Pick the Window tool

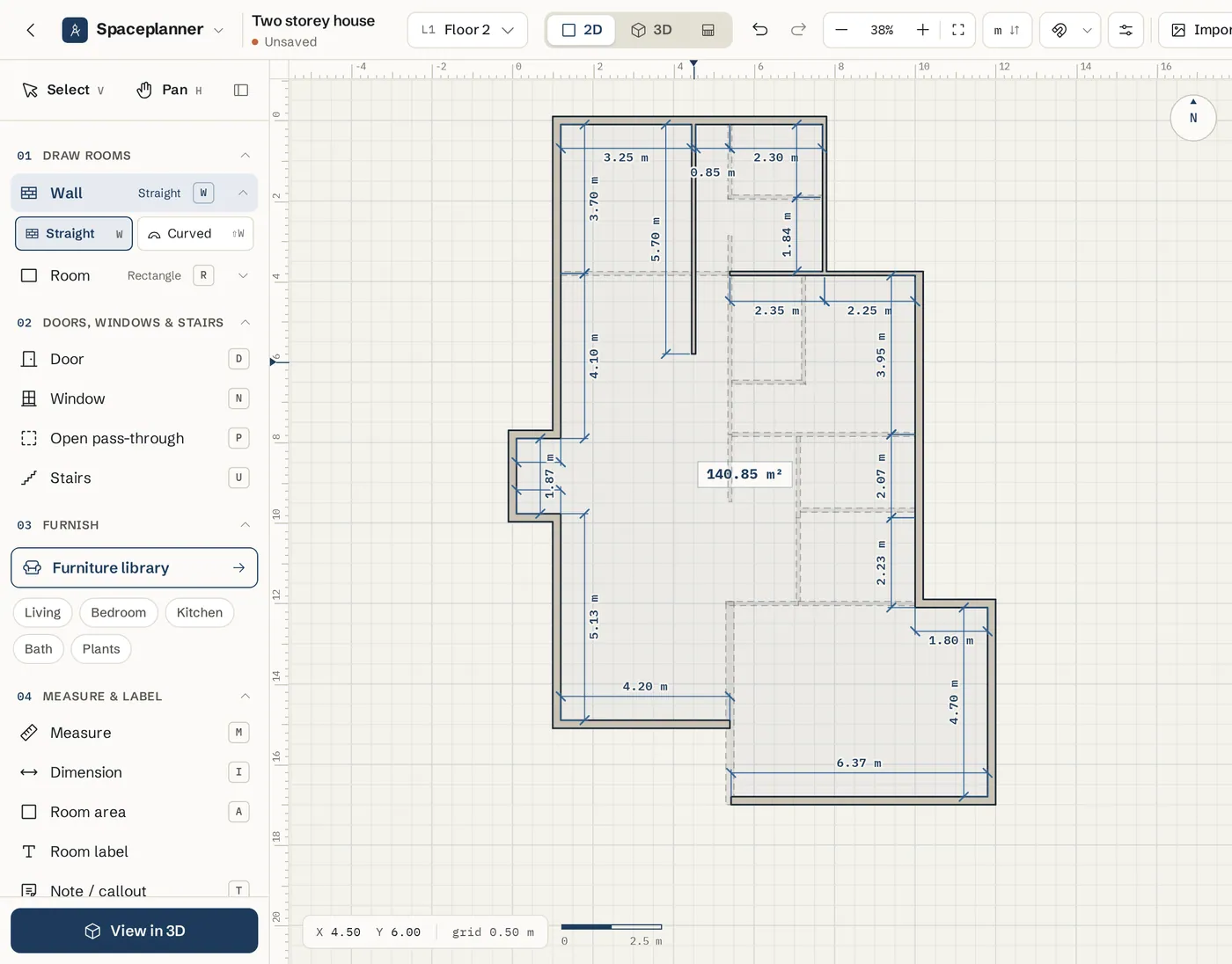pyautogui.click(x=135, y=398)
